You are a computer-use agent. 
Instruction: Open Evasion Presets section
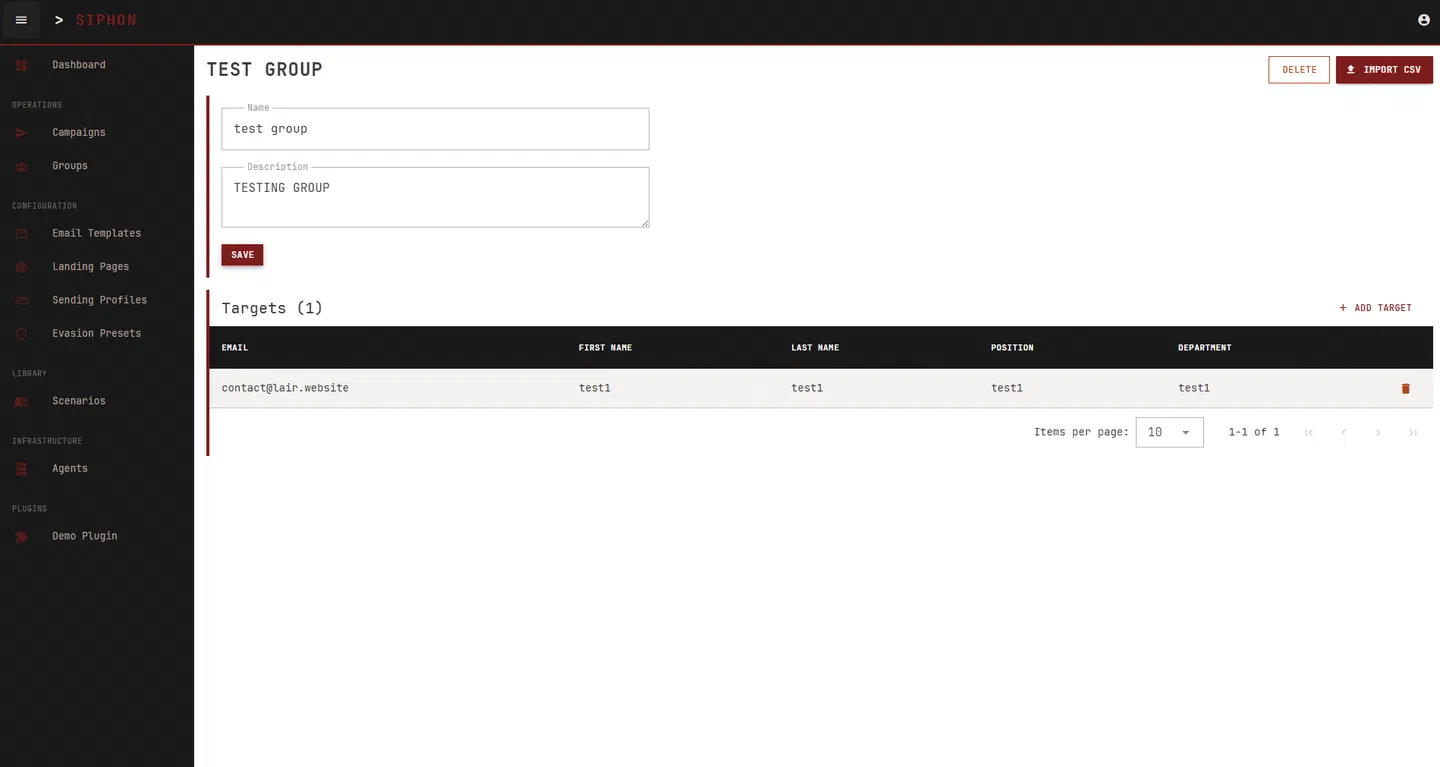(97, 334)
